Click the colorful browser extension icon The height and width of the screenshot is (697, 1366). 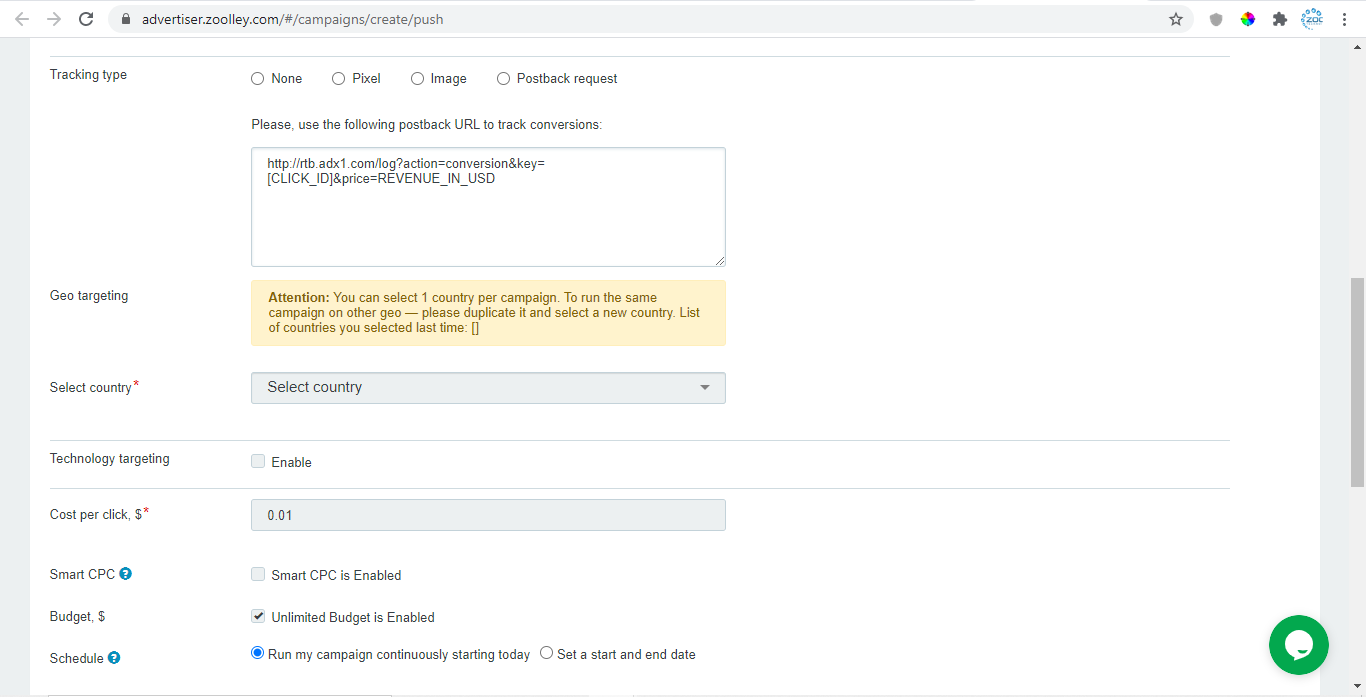(x=1247, y=18)
